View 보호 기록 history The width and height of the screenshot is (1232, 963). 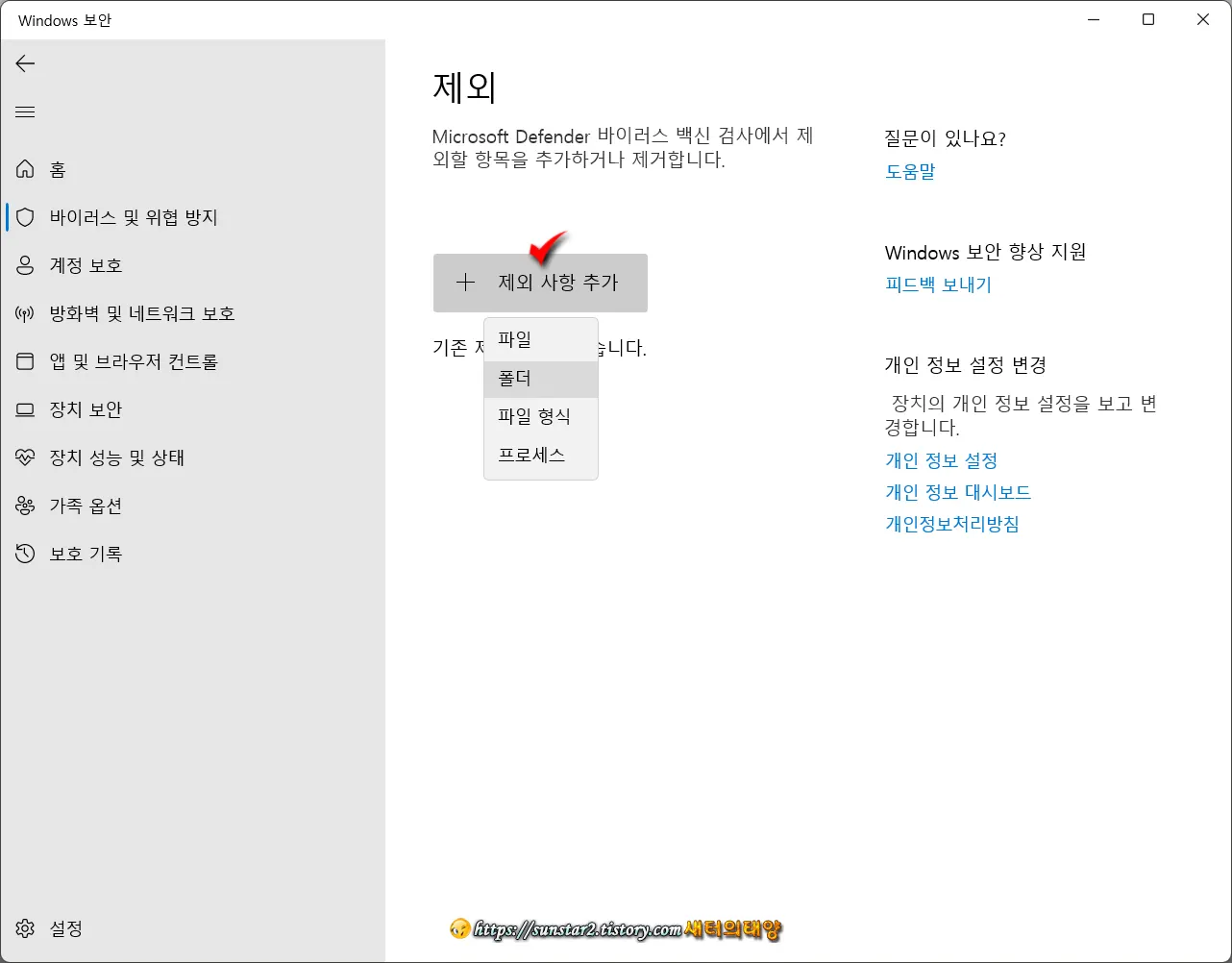click(86, 553)
